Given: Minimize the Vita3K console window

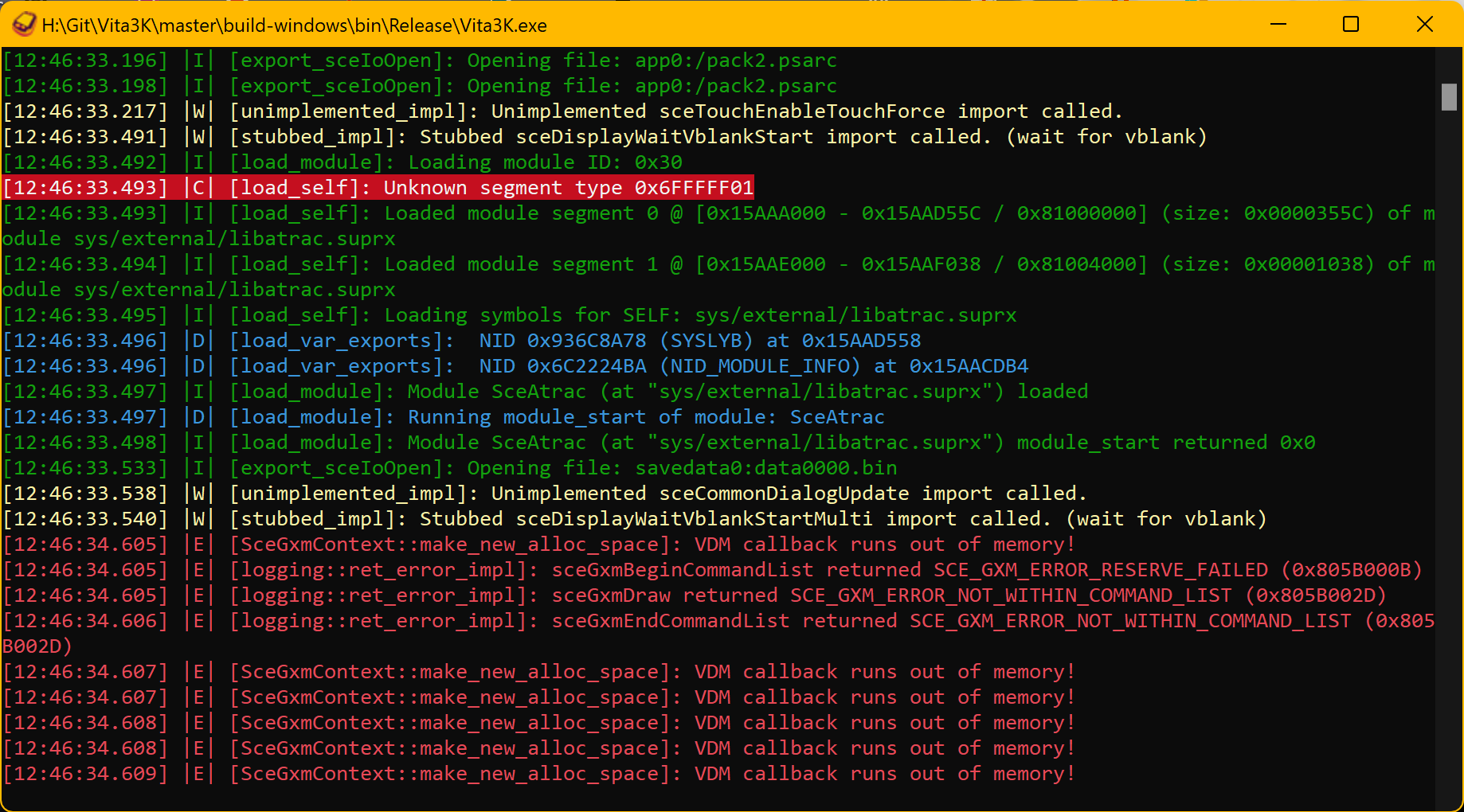Looking at the screenshot, I should click(1278, 25).
